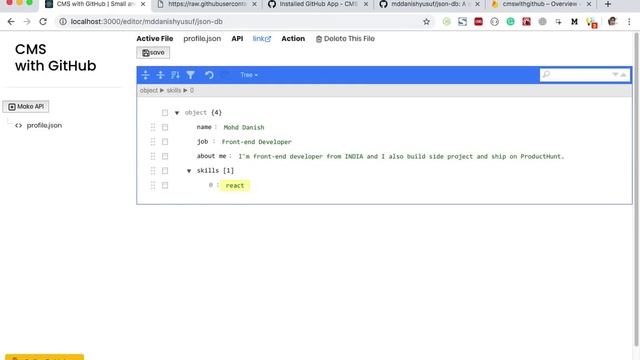Click the Make API button
Screen dimensions: 640x360
click(26, 107)
